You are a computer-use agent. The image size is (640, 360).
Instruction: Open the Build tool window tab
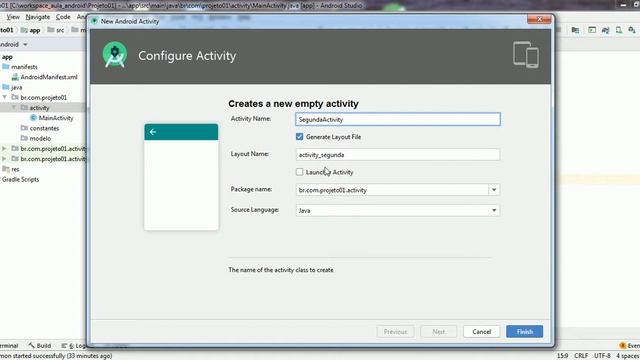tap(40, 345)
